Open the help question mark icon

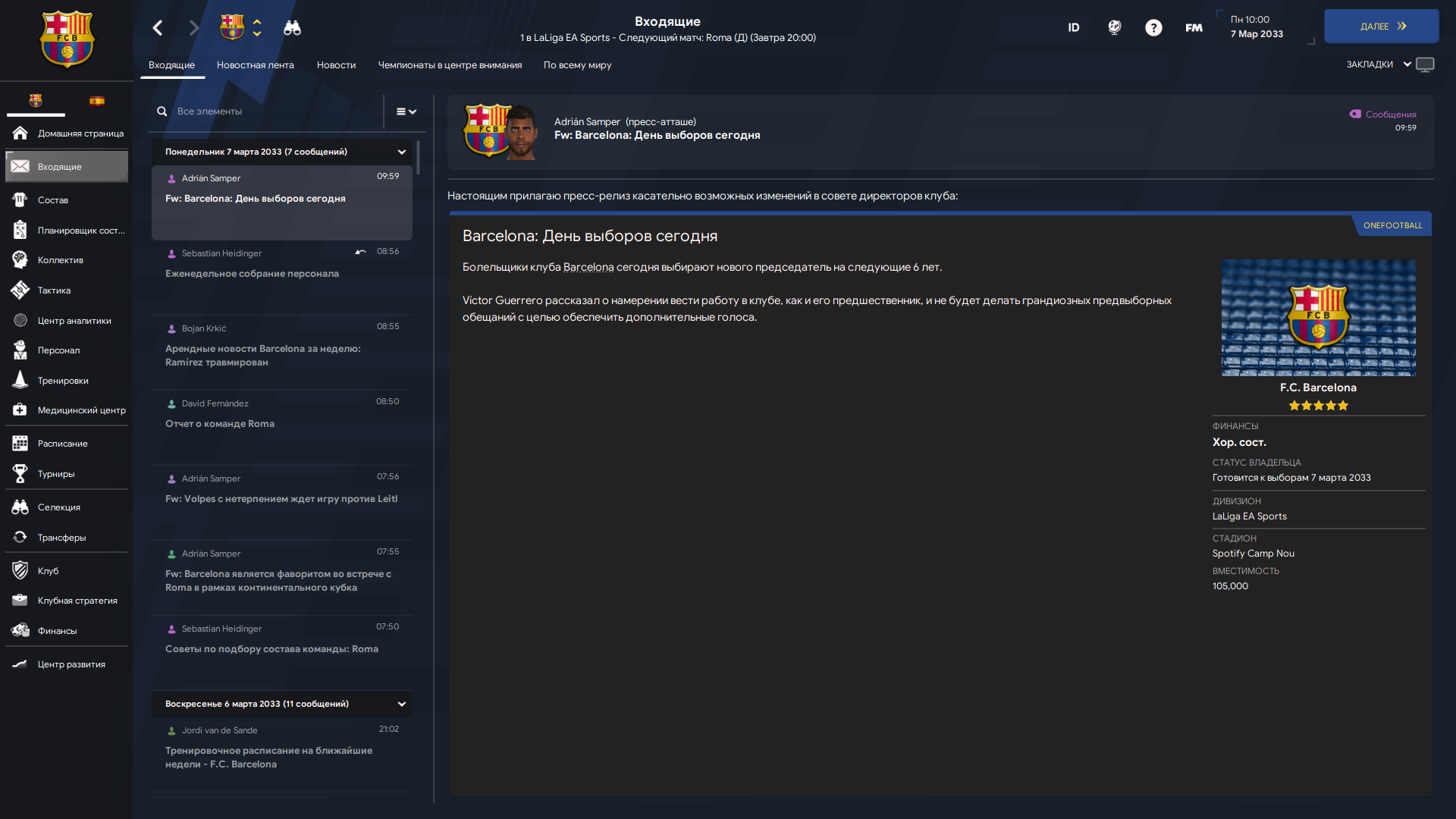pyautogui.click(x=1153, y=28)
